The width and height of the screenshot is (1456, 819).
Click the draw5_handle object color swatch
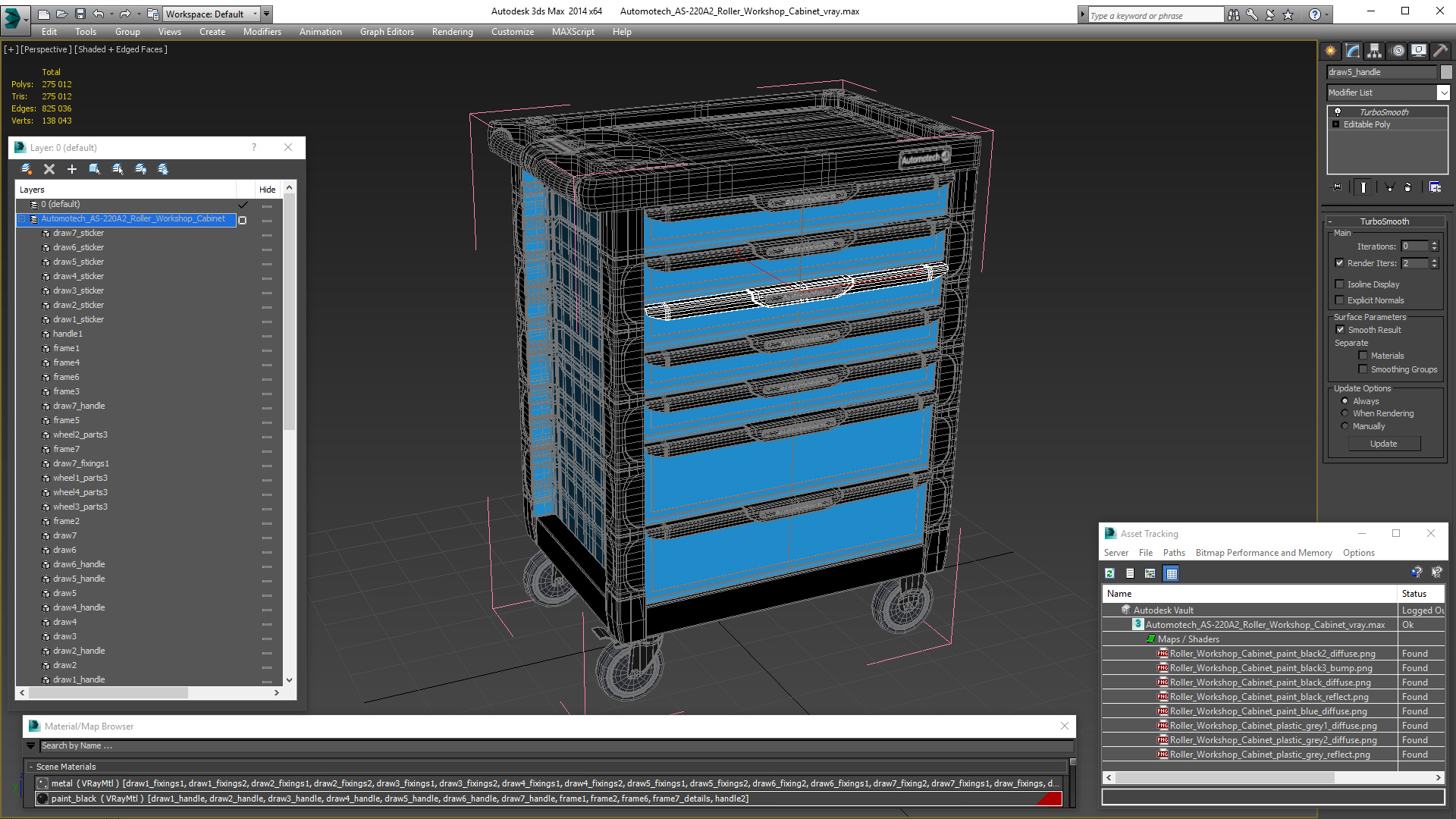(x=1446, y=72)
